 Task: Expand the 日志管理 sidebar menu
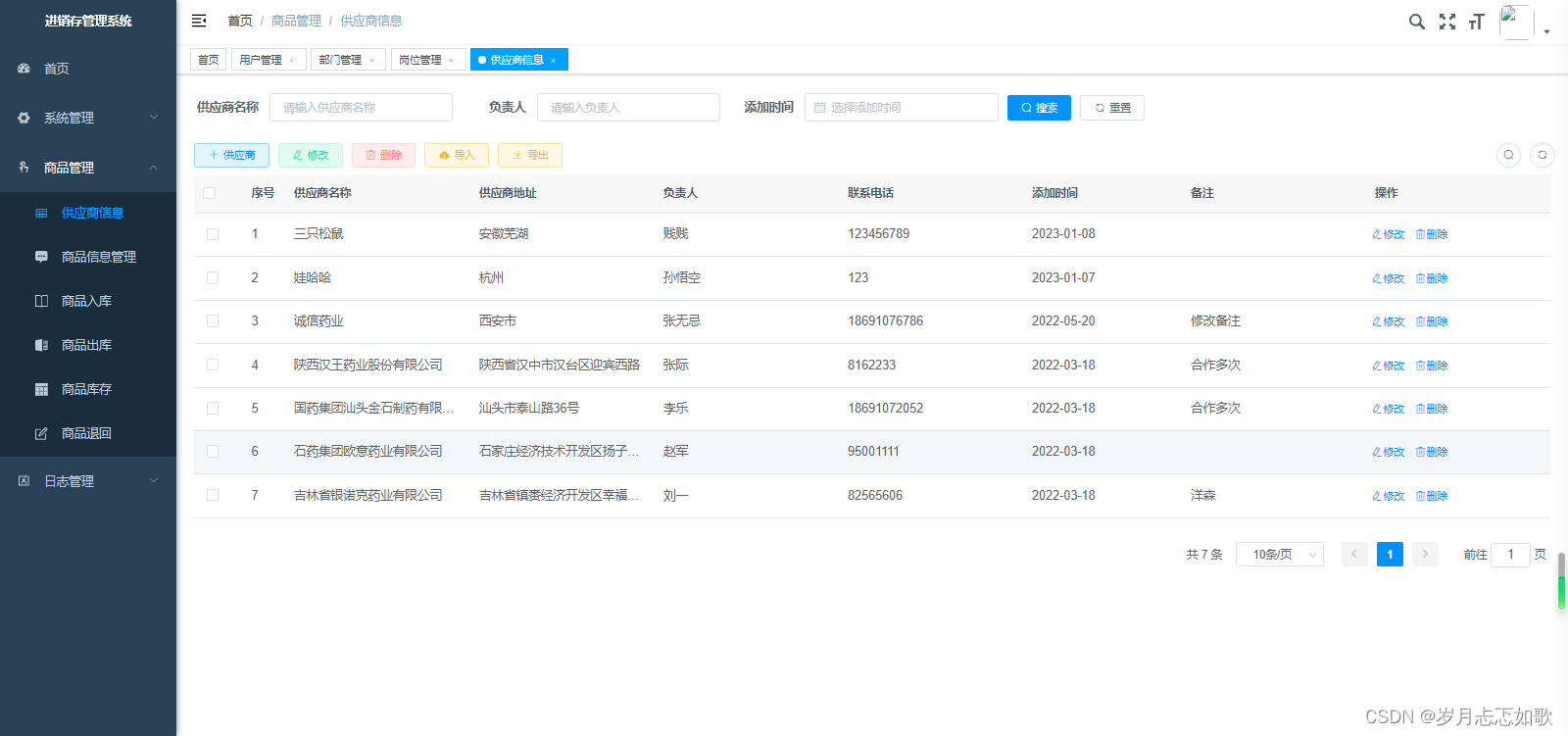tap(88, 481)
